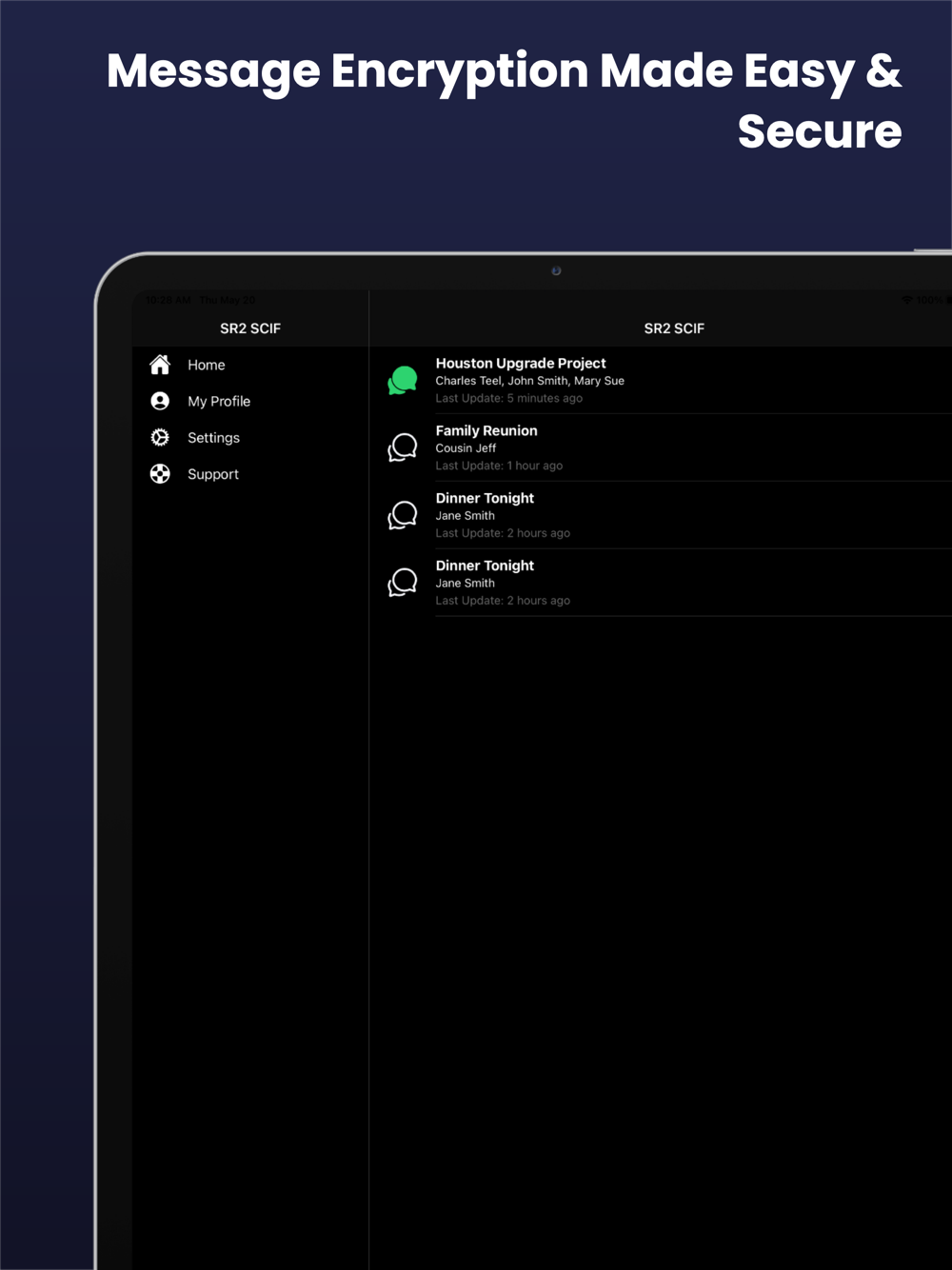Click the Support lifebuoy icon

[x=160, y=473]
